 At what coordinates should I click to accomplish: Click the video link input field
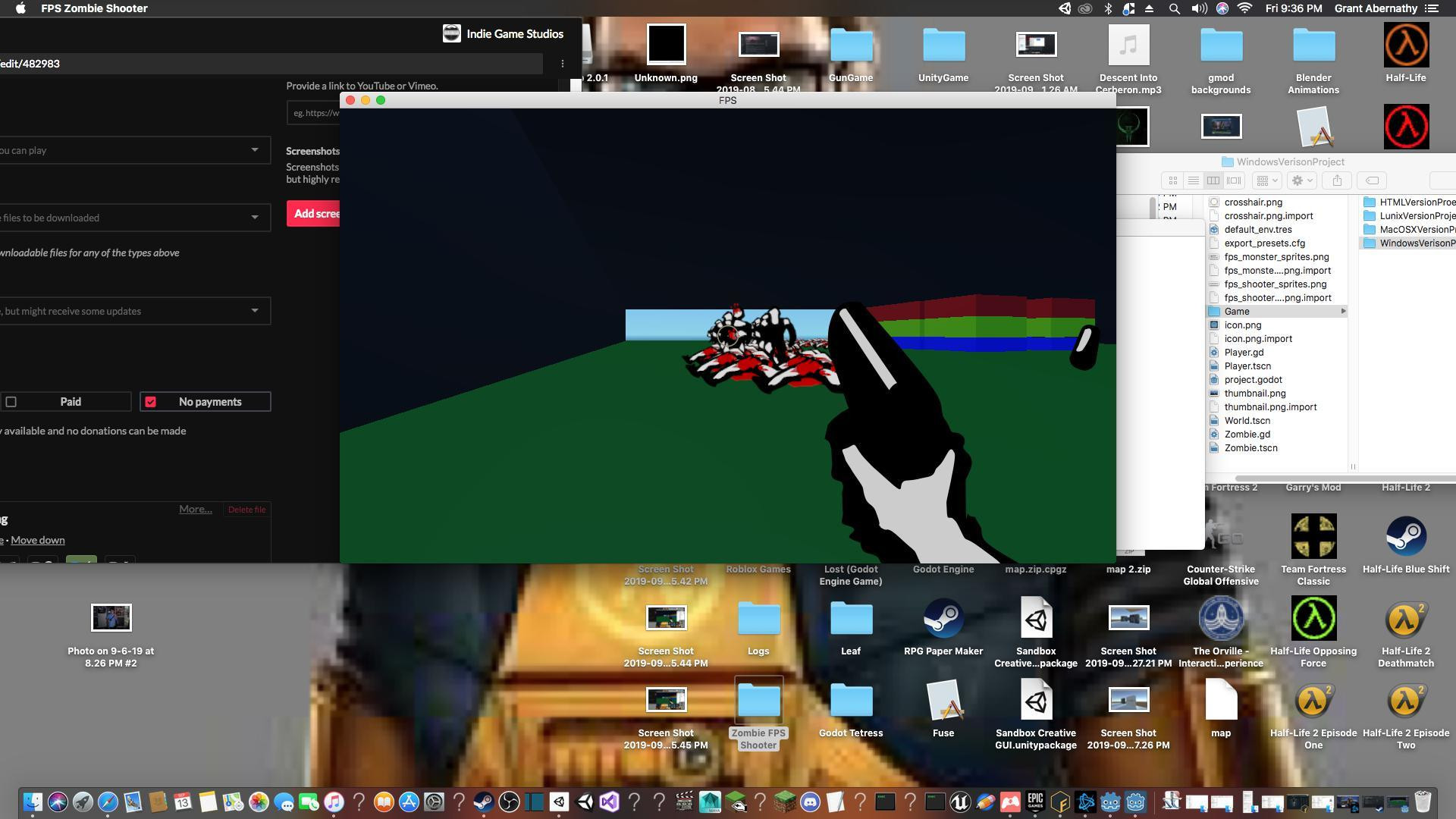tap(313, 113)
